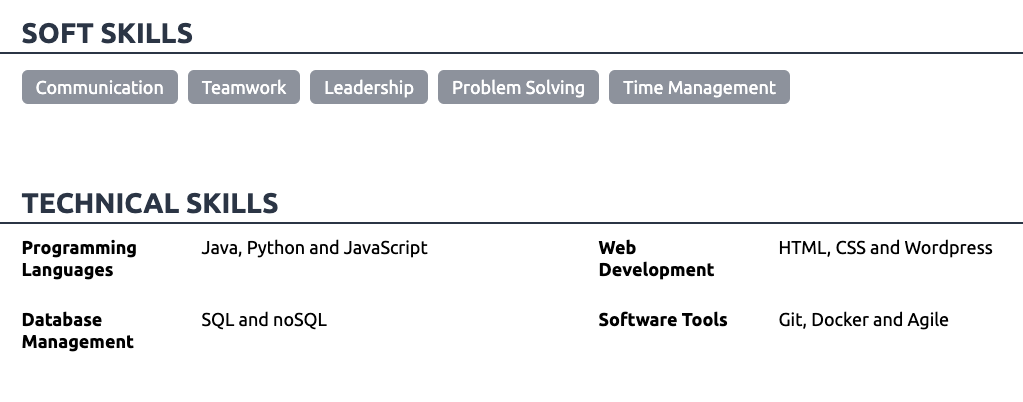Click the Software Tools label

(x=663, y=320)
